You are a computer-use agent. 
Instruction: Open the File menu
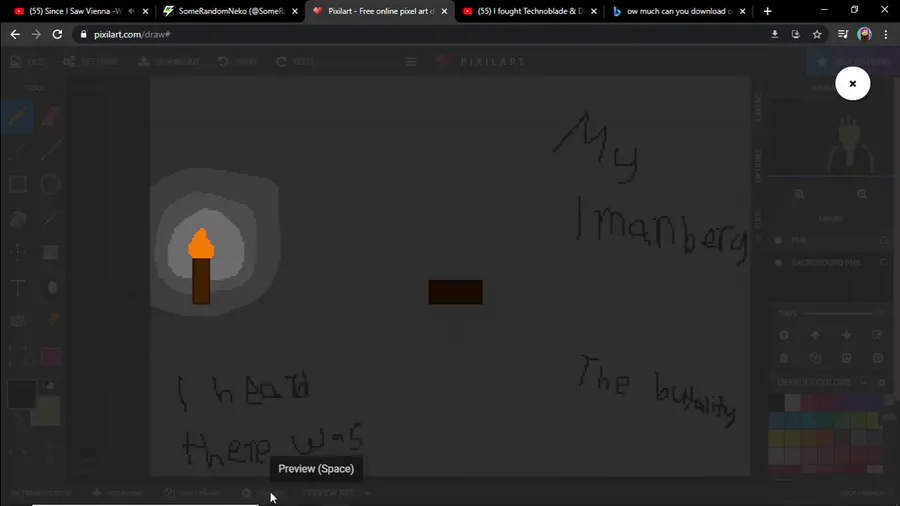click(27, 61)
